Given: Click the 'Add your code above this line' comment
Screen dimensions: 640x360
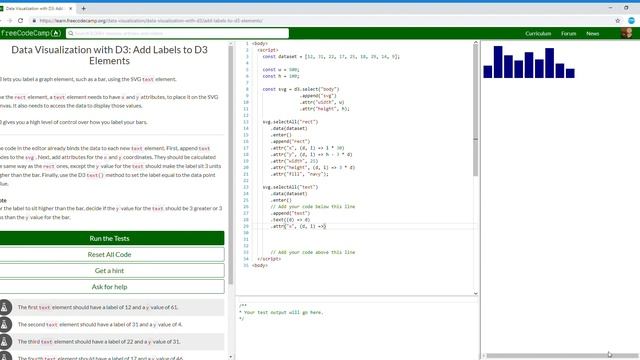Looking at the screenshot, I should tap(313, 252).
